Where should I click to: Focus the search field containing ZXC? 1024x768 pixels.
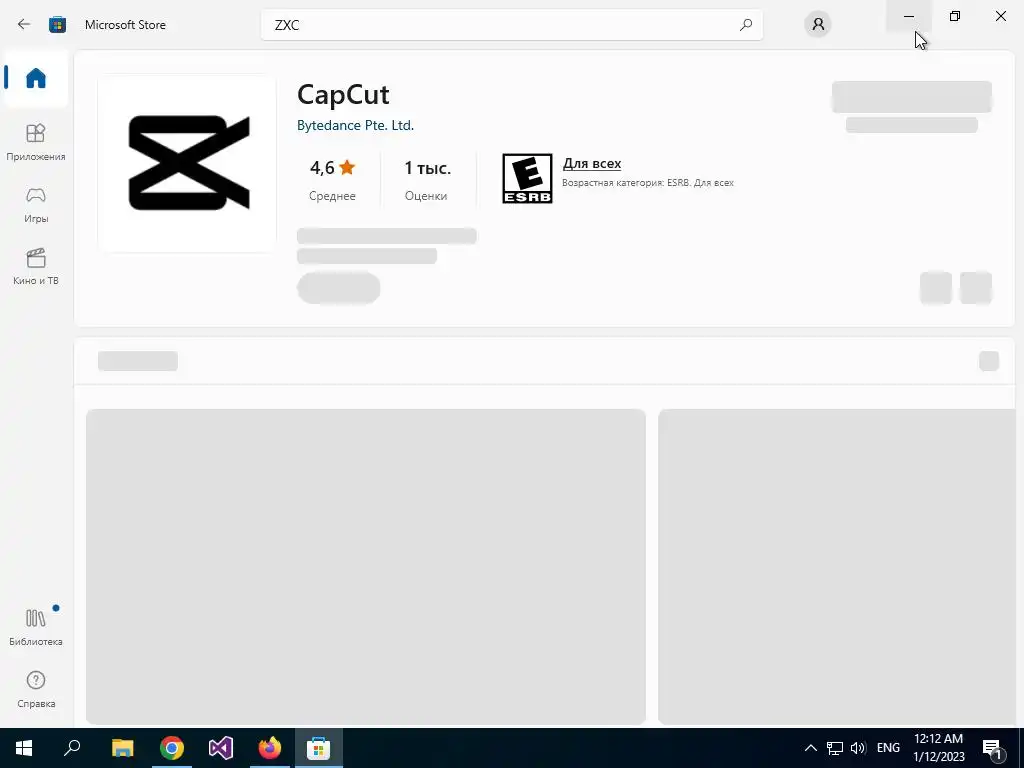[x=511, y=25]
